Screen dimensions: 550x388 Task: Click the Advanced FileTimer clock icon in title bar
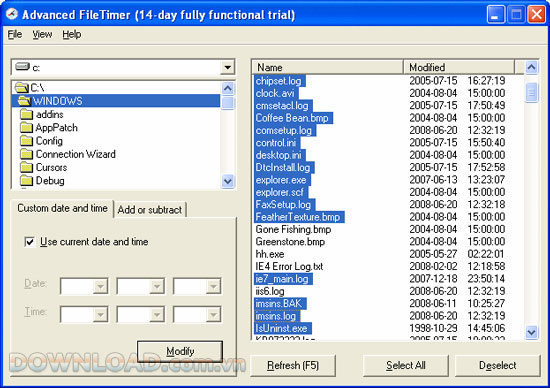pos(12,14)
